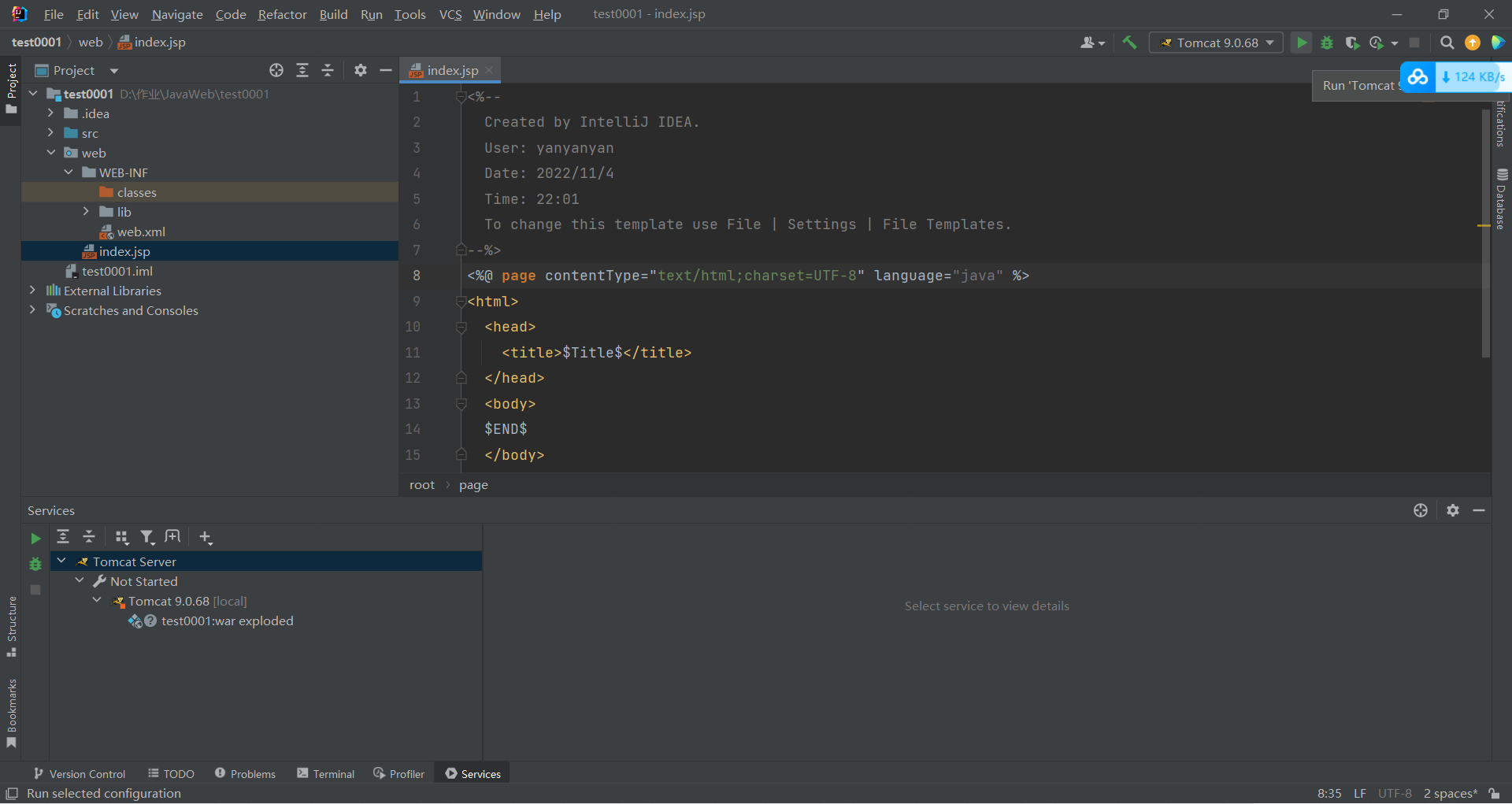Click the green Run button in toolbar

[1302, 43]
